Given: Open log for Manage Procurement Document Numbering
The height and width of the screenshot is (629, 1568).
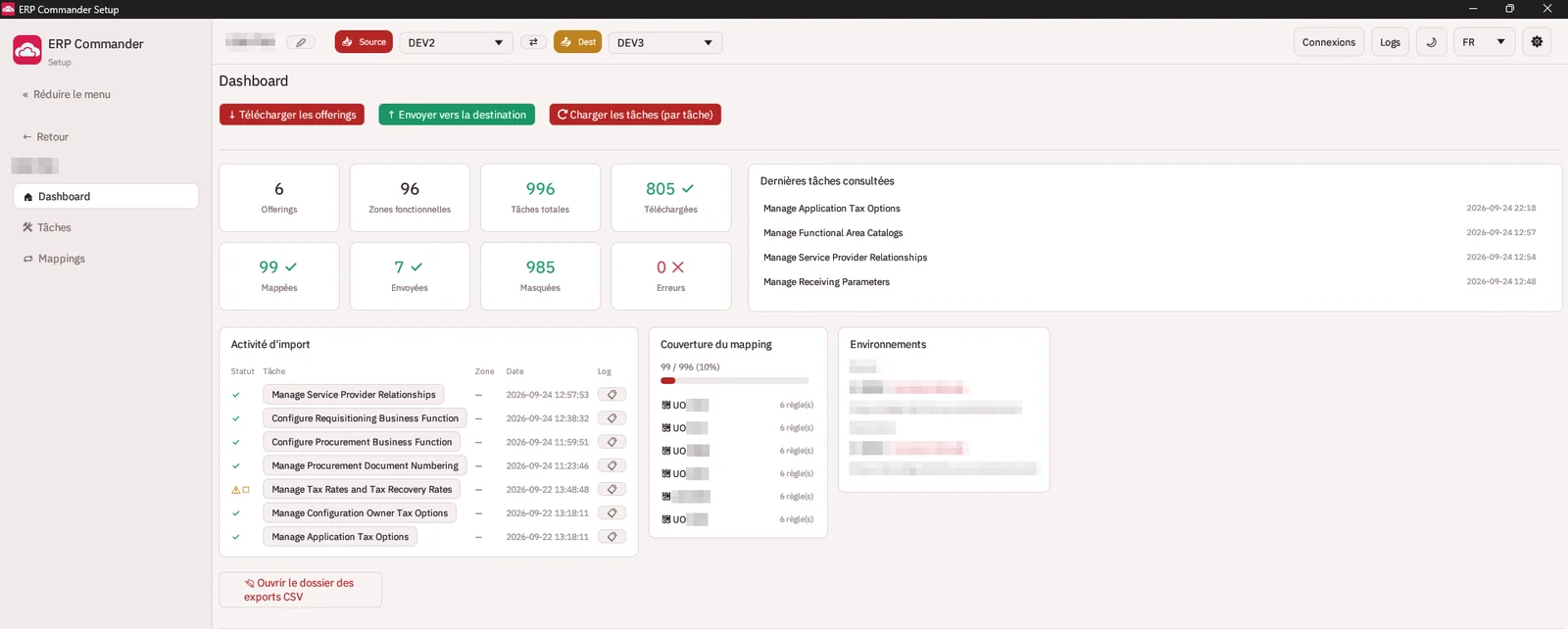Looking at the screenshot, I should 612,465.
